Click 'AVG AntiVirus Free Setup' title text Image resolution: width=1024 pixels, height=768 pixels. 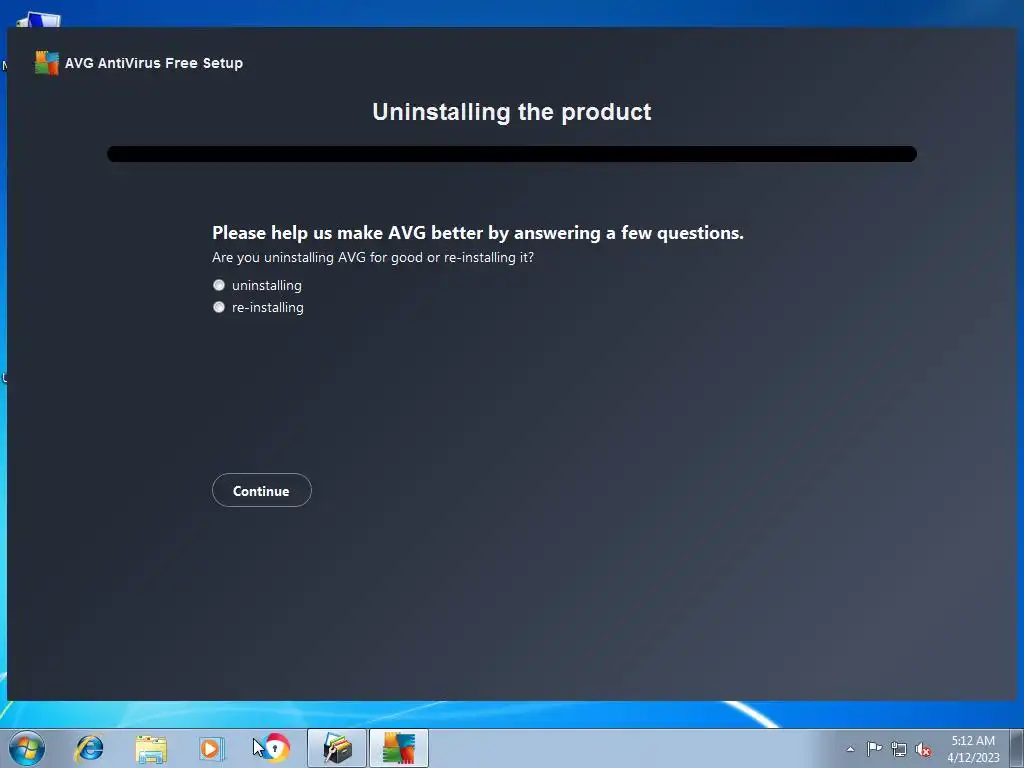154,63
